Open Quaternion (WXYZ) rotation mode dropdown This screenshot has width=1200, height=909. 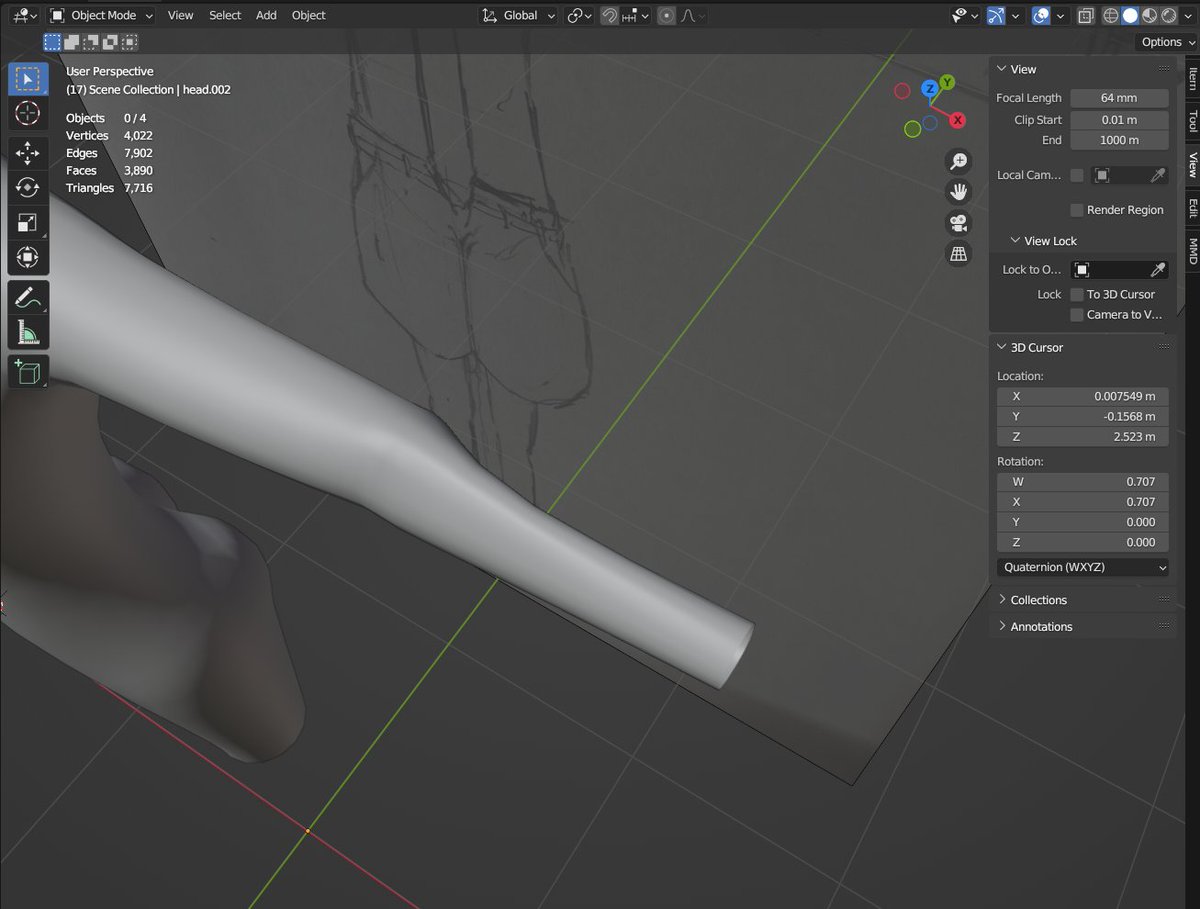click(x=1083, y=567)
